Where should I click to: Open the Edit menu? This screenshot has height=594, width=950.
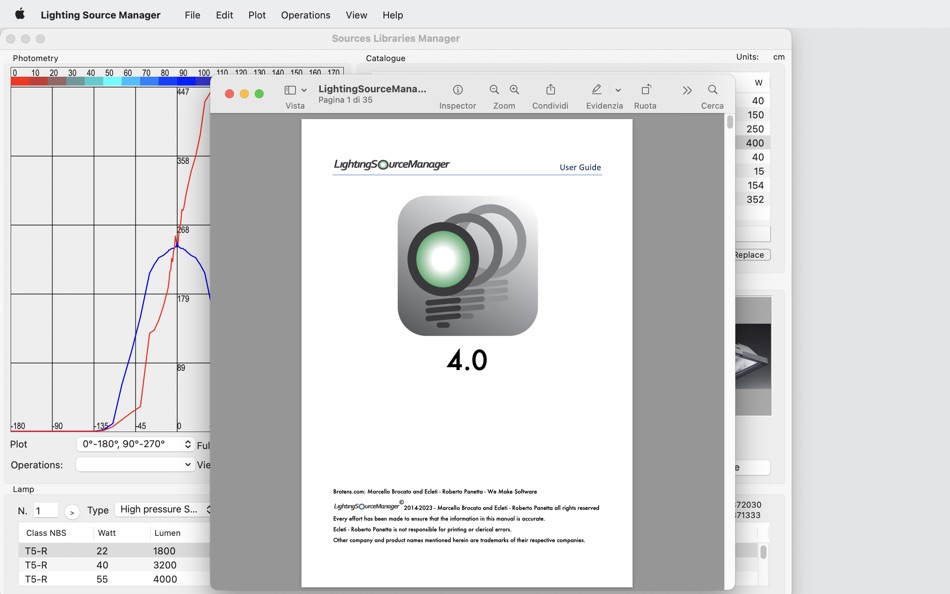click(x=224, y=15)
